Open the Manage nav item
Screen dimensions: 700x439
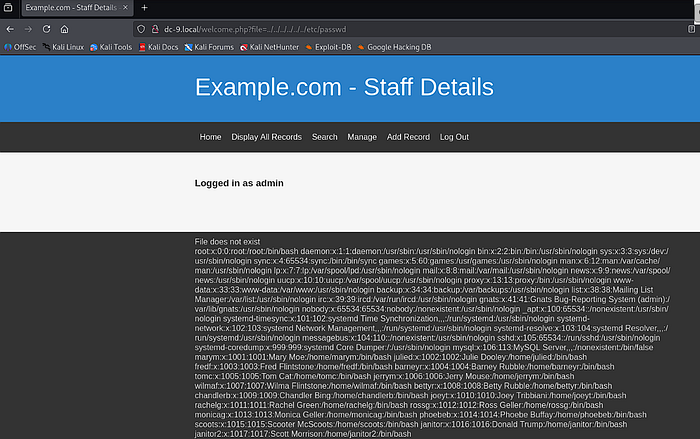pos(362,137)
